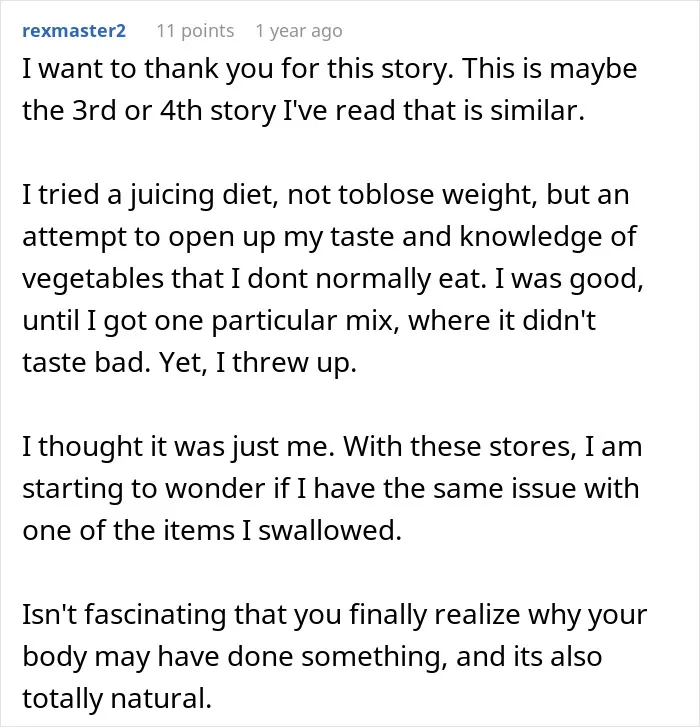The width and height of the screenshot is (700, 727).
Task: Click the sentence I thought it was just me
Action: pyautogui.click(x=178, y=446)
